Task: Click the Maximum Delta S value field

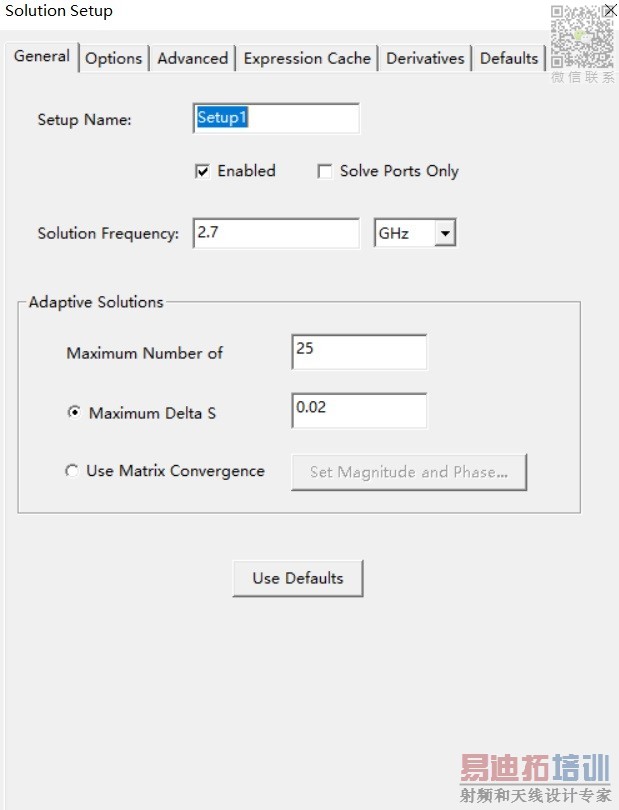Action: pyautogui.click(x=359, y=410)
